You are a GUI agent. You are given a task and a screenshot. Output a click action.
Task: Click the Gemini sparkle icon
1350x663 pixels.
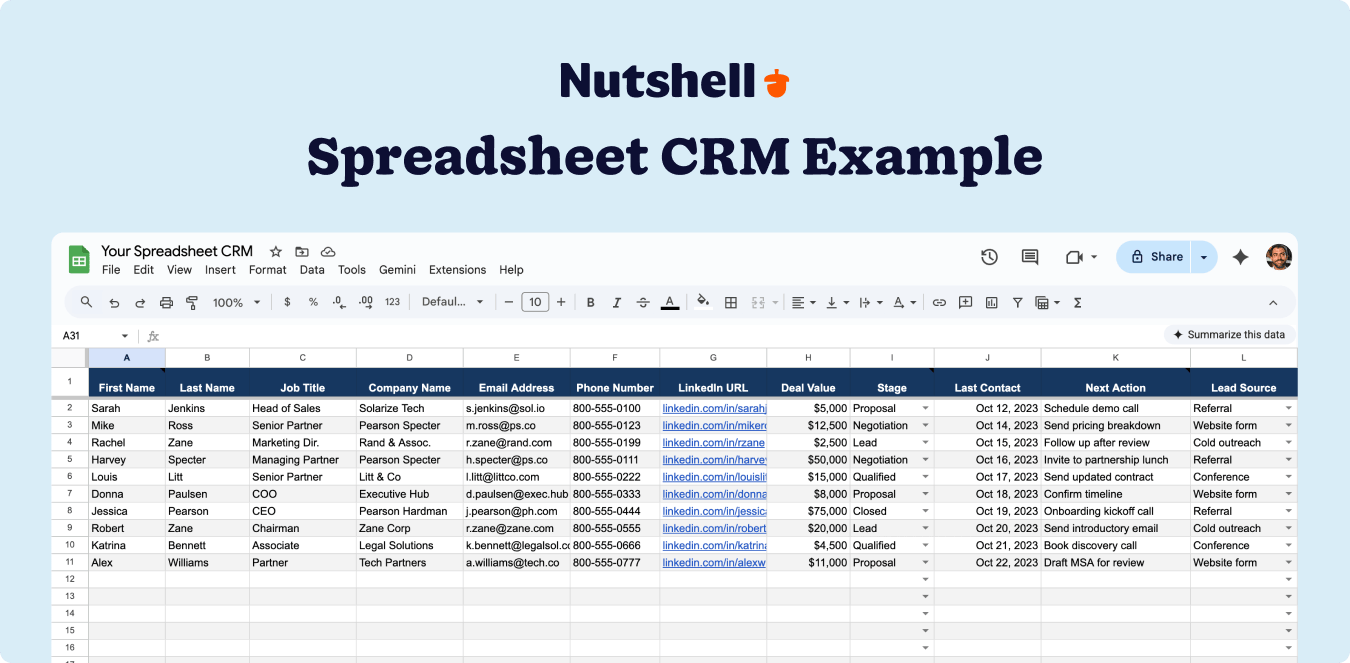coord(1240,257)
